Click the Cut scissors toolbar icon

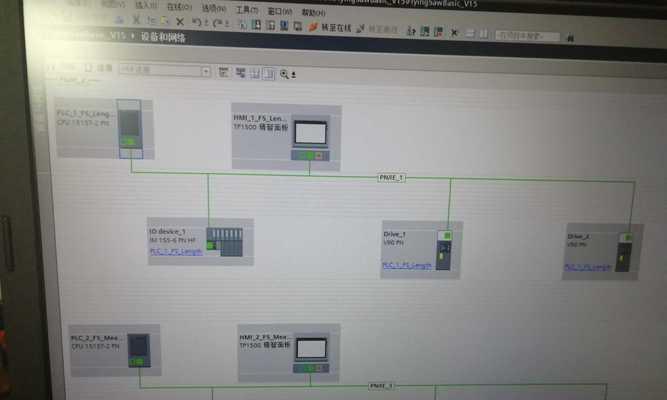(x=137, y=20)
